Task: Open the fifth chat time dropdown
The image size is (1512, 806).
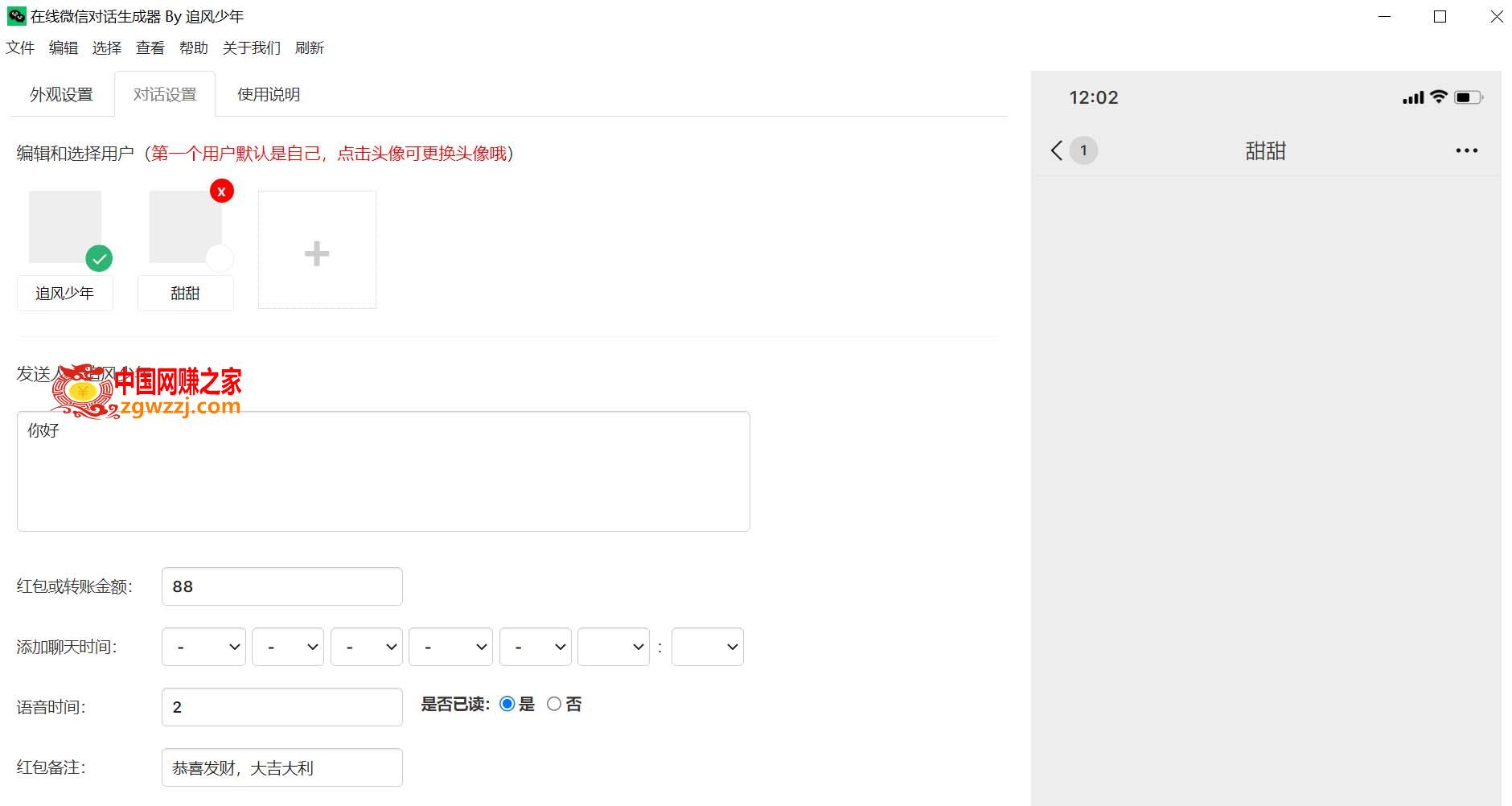Action: coord(536,647)
